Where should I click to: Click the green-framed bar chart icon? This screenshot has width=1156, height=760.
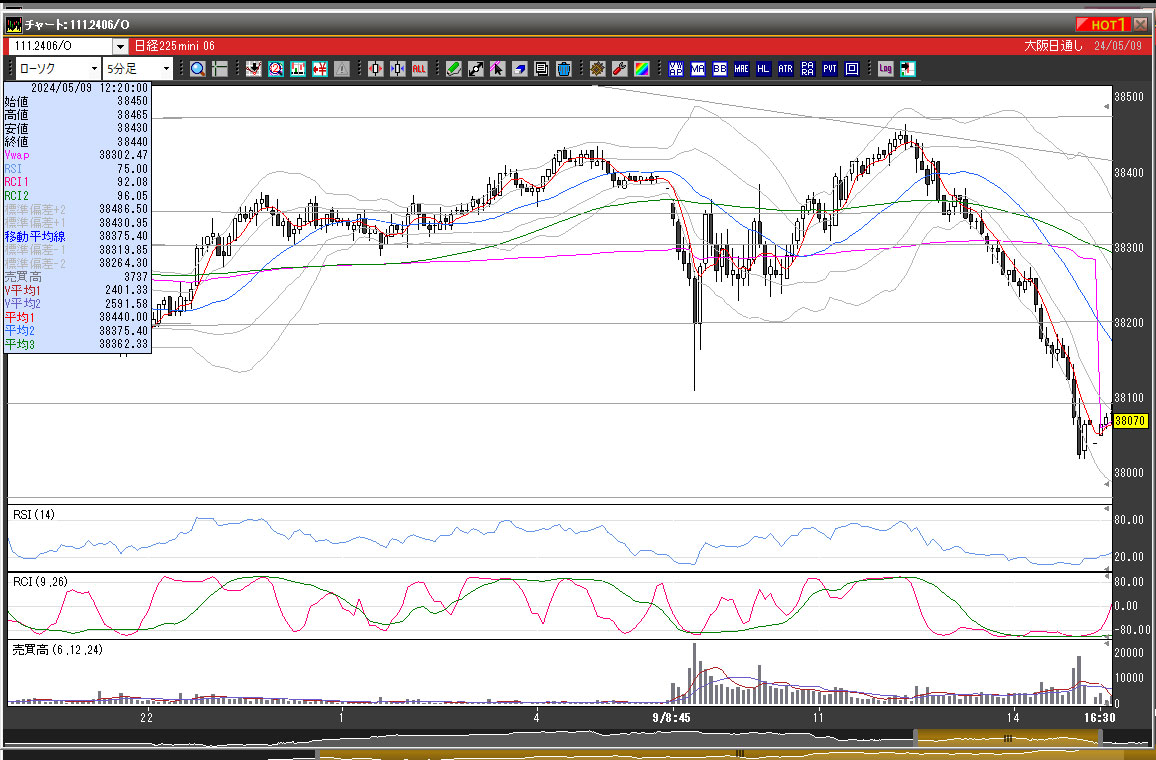[298, 69]
